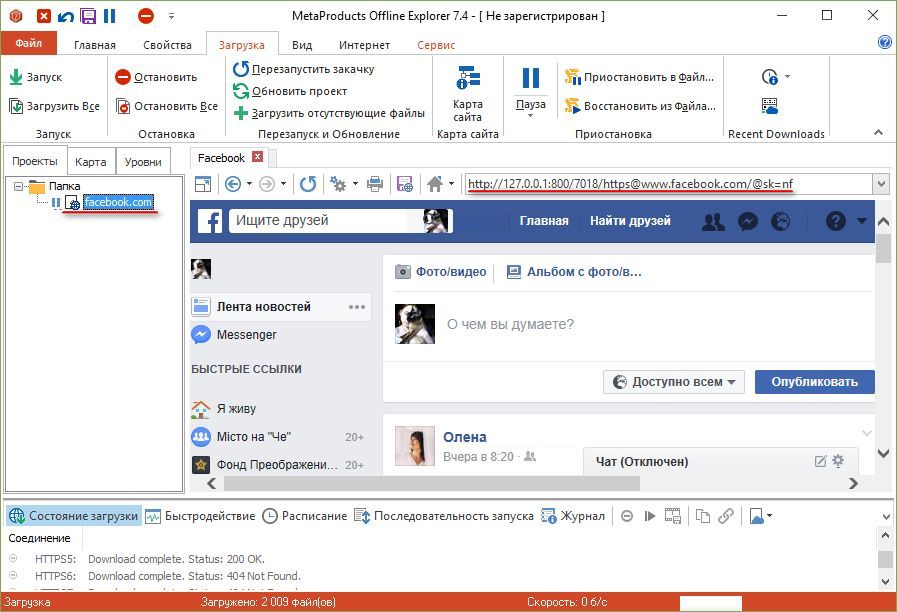Switch to the Интернет ribbon tab
The width and height of the screenshot is (897, 612).
[364, 45]
